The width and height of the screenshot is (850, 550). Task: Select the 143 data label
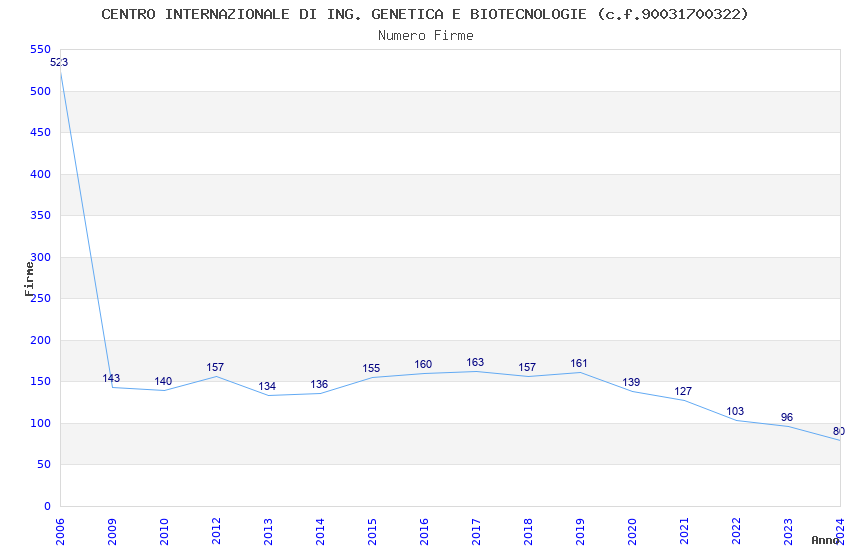[x=111, y=378]
